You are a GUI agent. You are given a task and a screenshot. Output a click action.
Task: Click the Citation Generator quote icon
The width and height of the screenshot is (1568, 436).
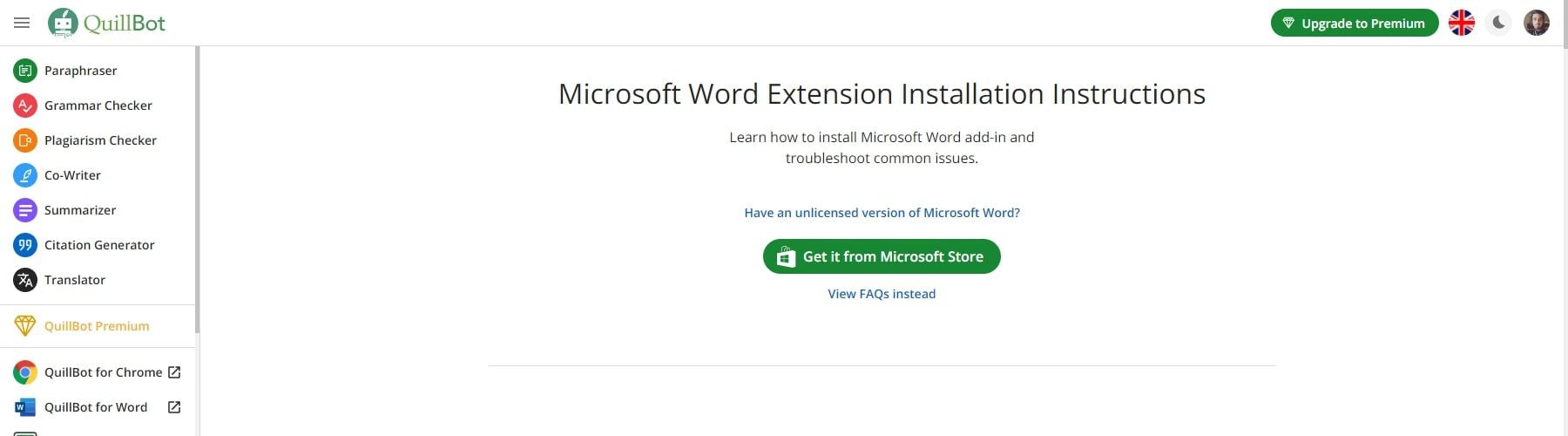click(x=25, y=245)
